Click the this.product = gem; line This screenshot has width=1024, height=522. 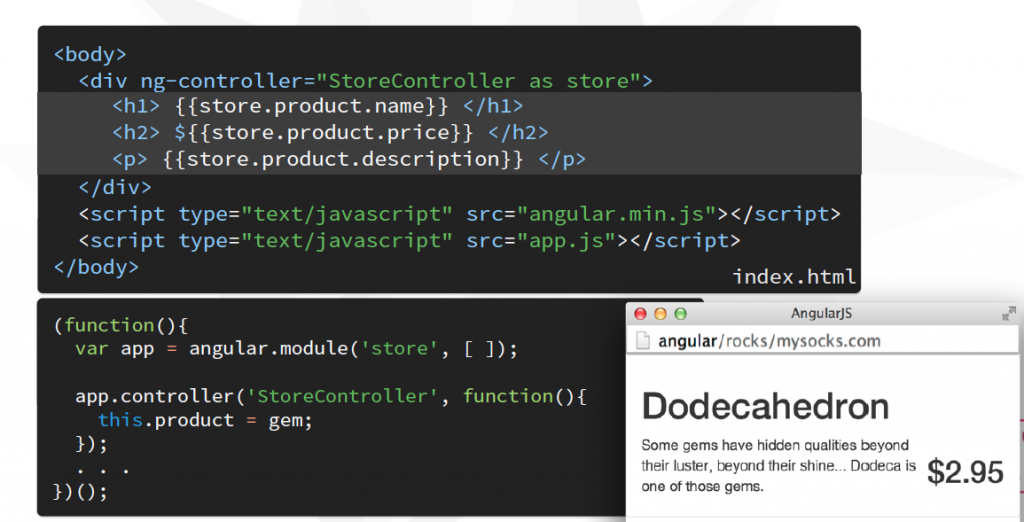206,420
